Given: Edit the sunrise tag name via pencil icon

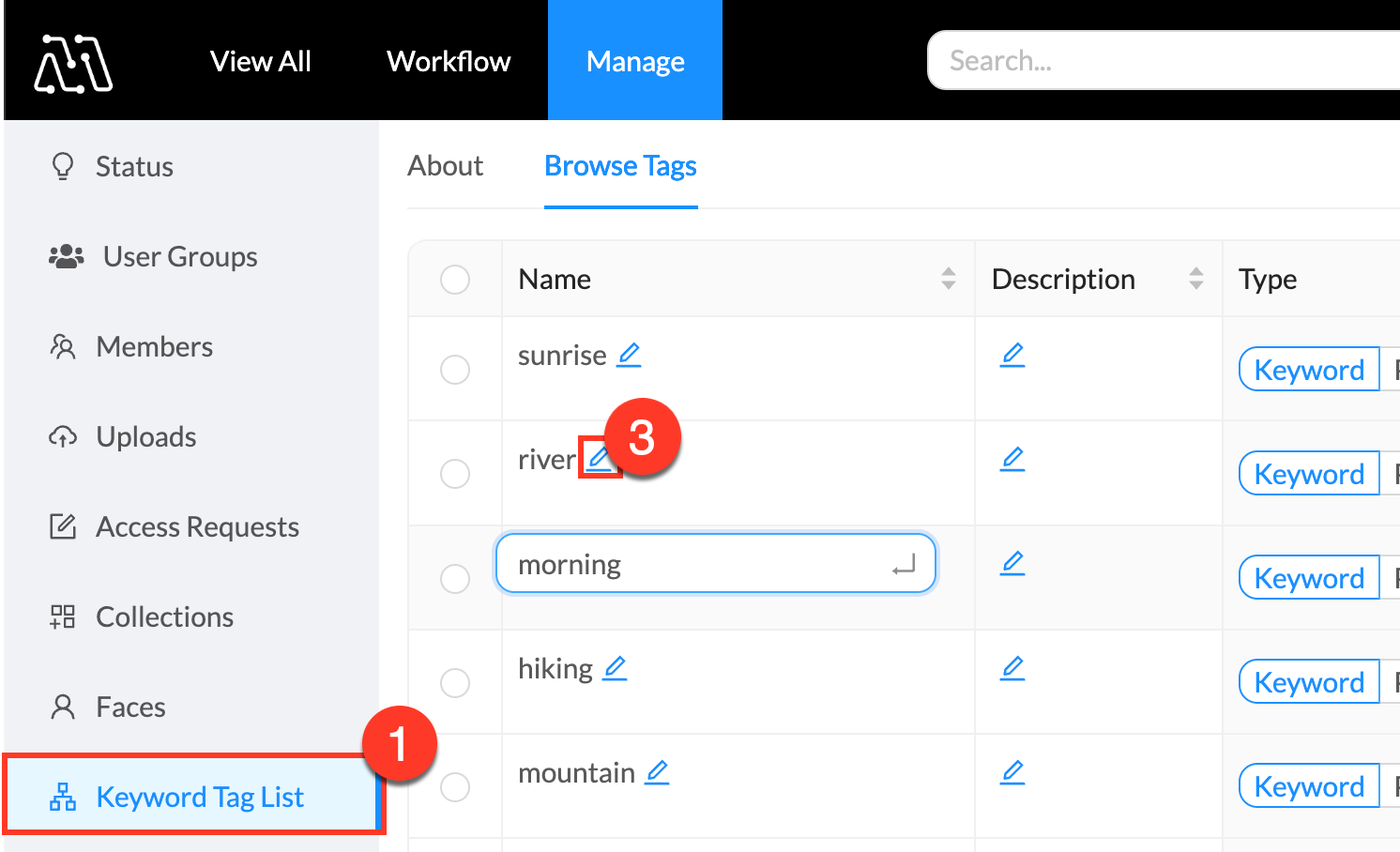Looking at the screenshot, I should coord(629,355).
